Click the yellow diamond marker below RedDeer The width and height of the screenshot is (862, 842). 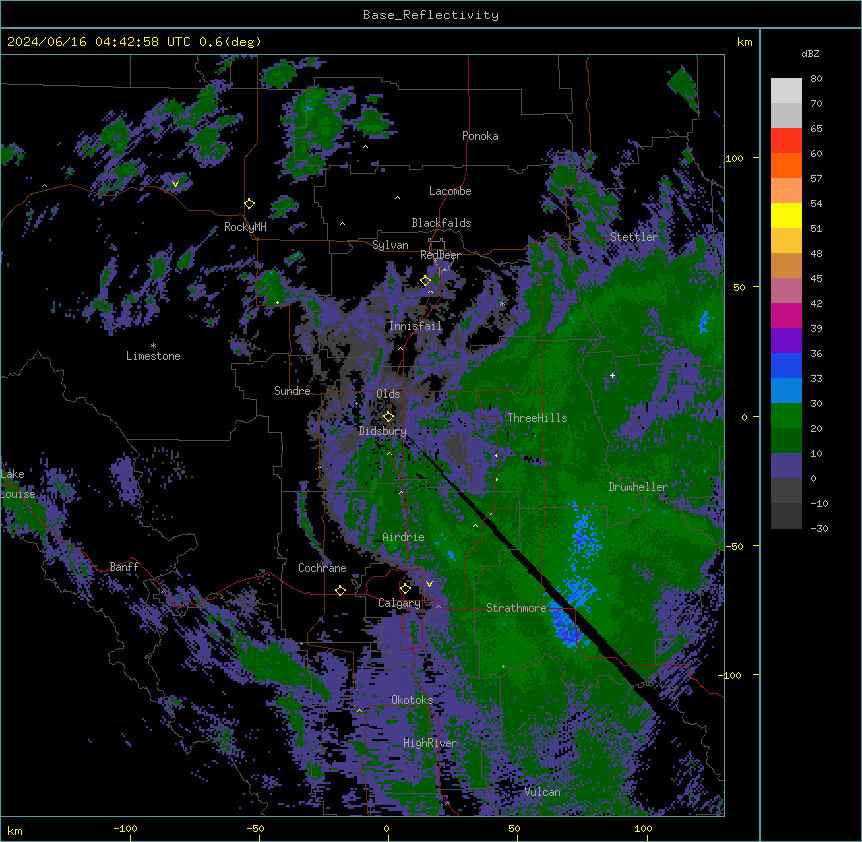click(426, 281)
